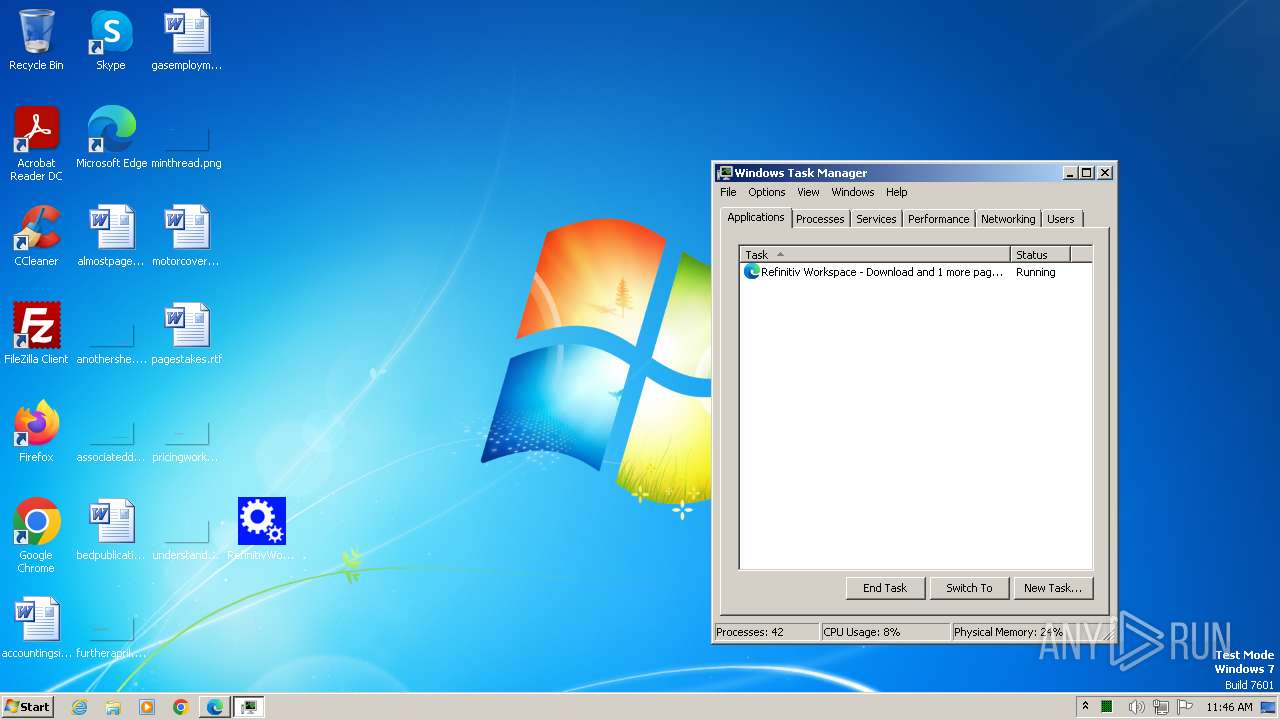Open Windows Explorer folder in taskbar
Viewport: 1280px width, 720px height.
113,707
